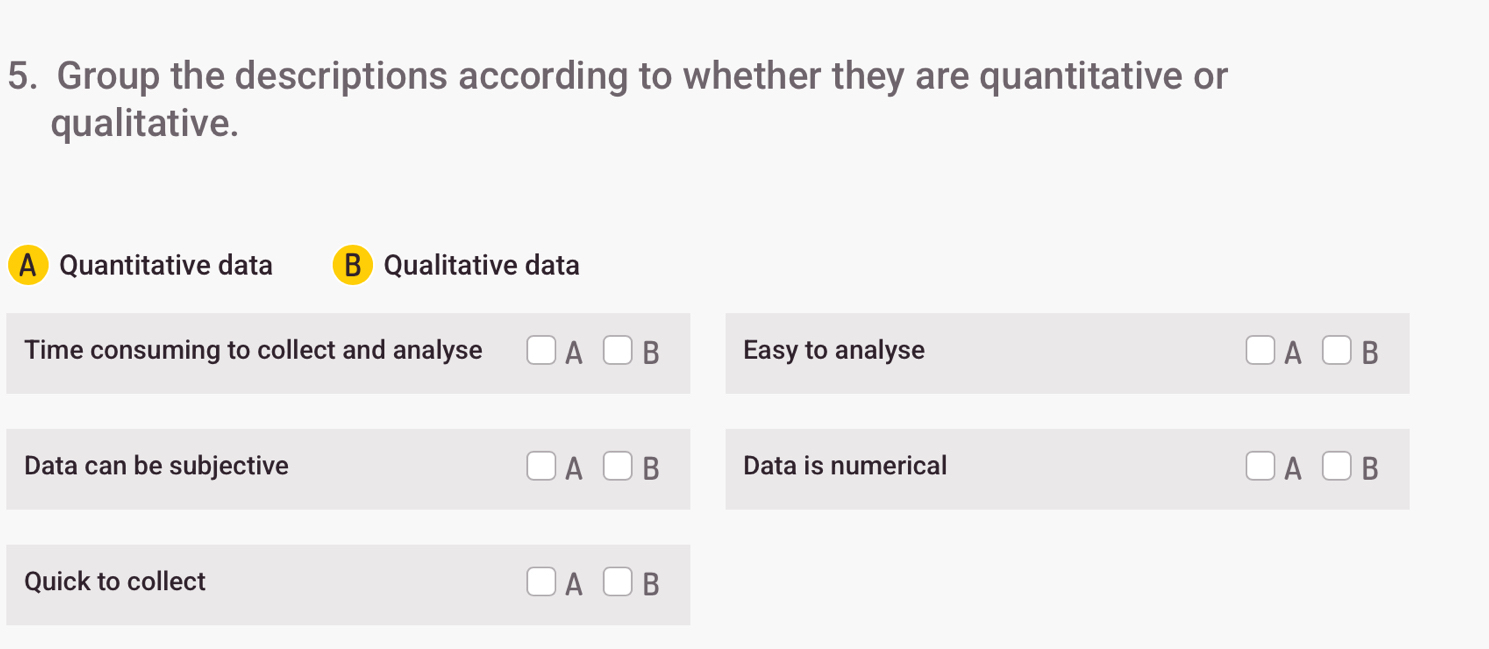Select A for Quick to collect
Viewport: 1489px width, 649px height.
click(x=541, y=582)
